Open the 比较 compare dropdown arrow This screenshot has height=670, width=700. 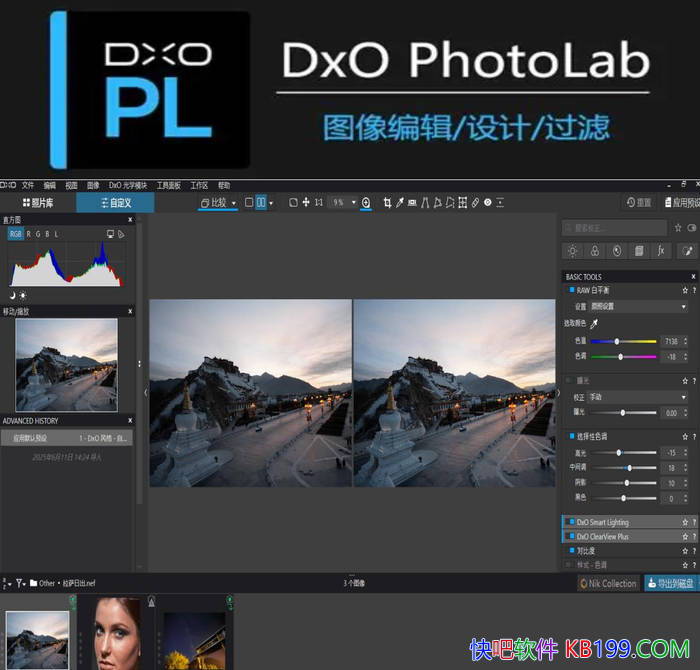tap(233, 204)
